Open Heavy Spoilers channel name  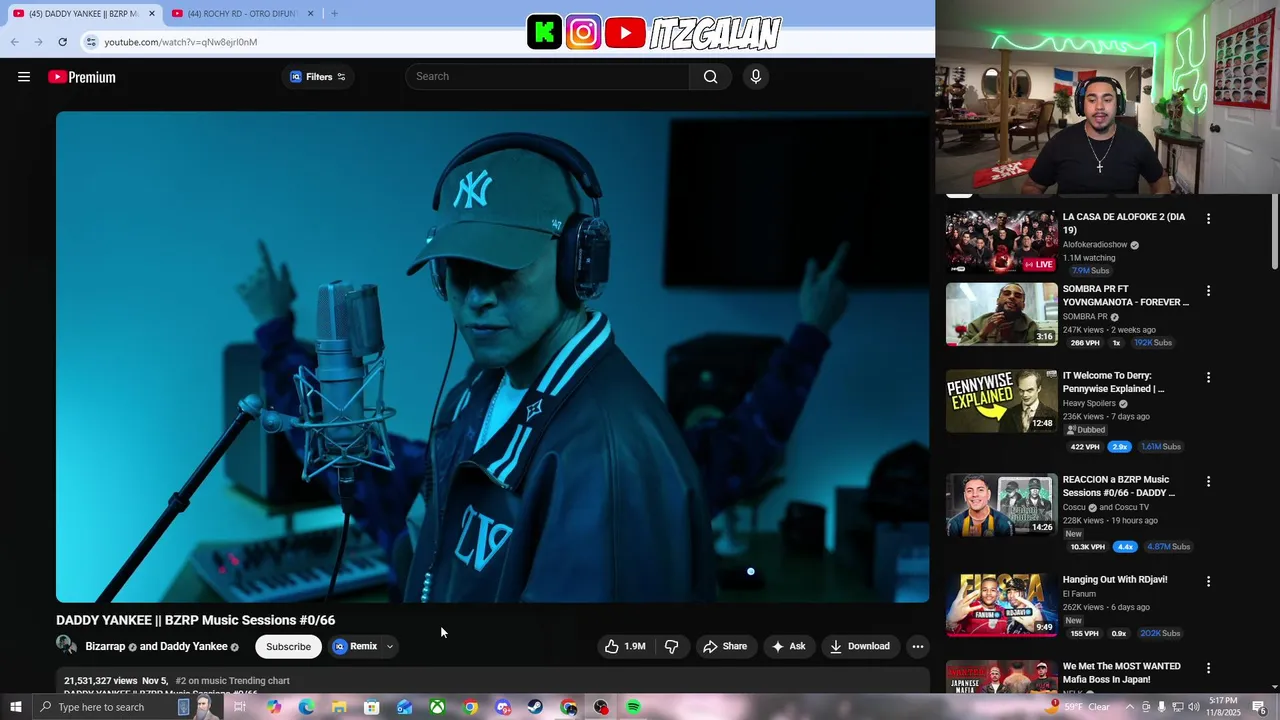(x=1089, y=404)
